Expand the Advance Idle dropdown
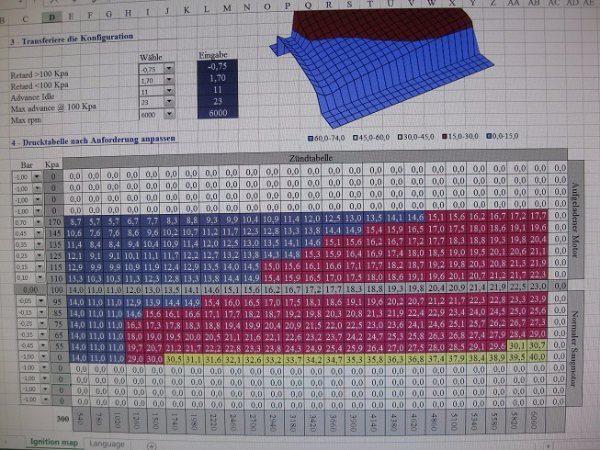Viewport: 600px width, 450px height. click(168, 92)
